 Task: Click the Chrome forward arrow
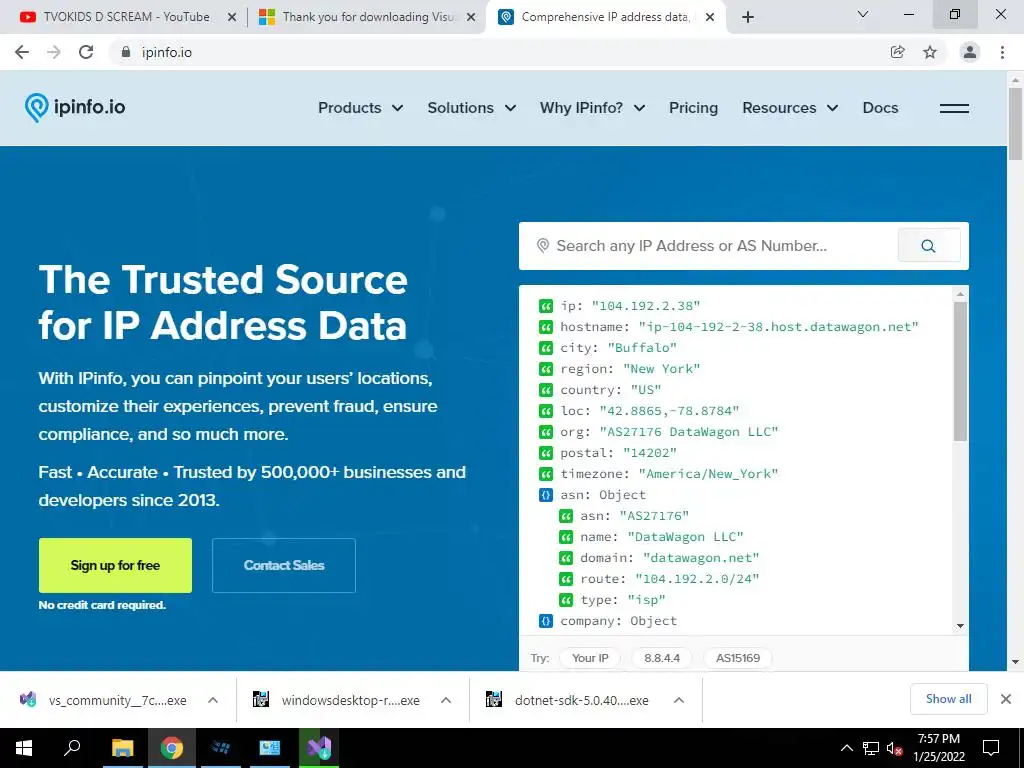click(x=54, y=52)
